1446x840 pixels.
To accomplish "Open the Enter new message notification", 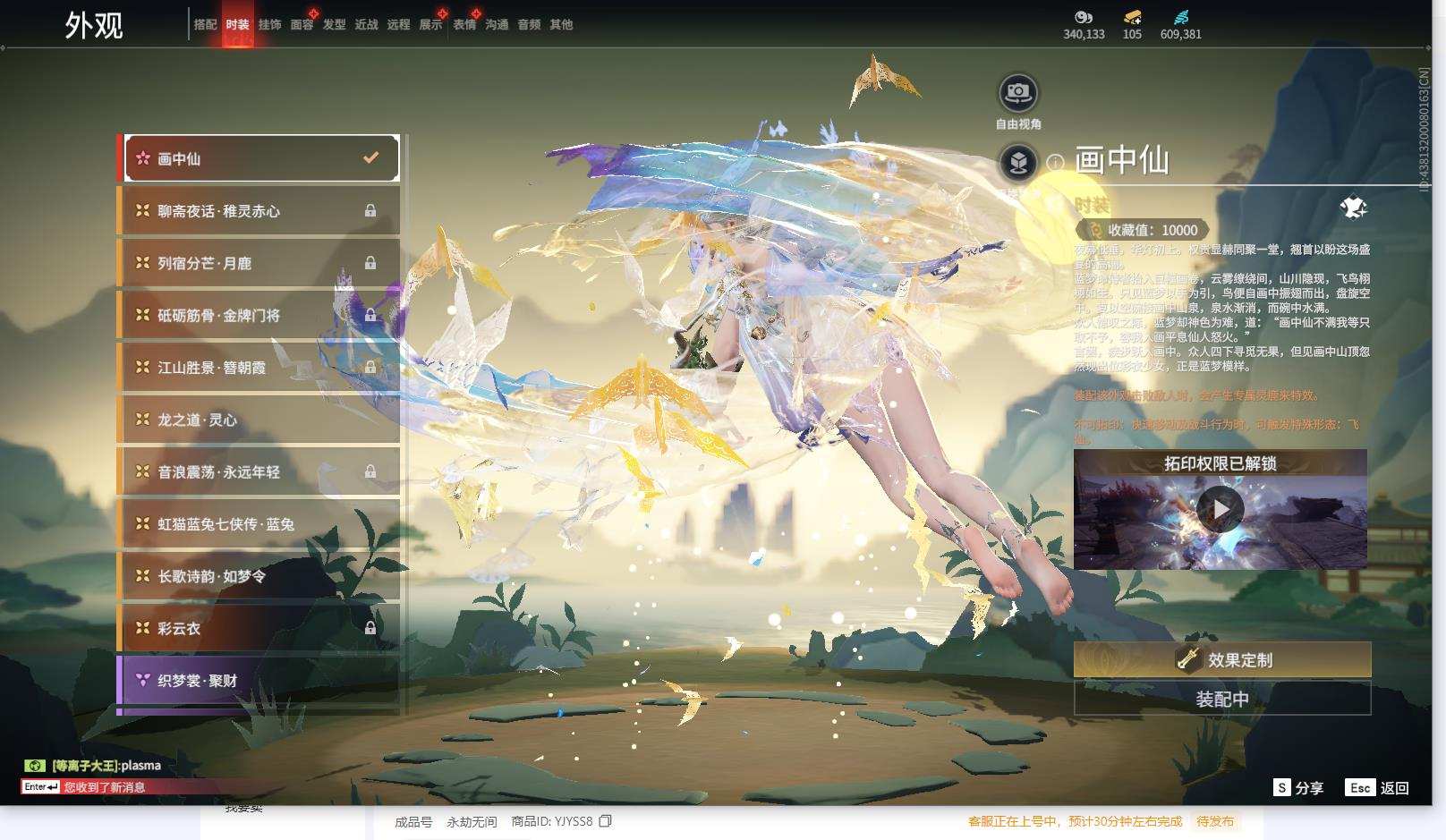I will pos(85,787).
